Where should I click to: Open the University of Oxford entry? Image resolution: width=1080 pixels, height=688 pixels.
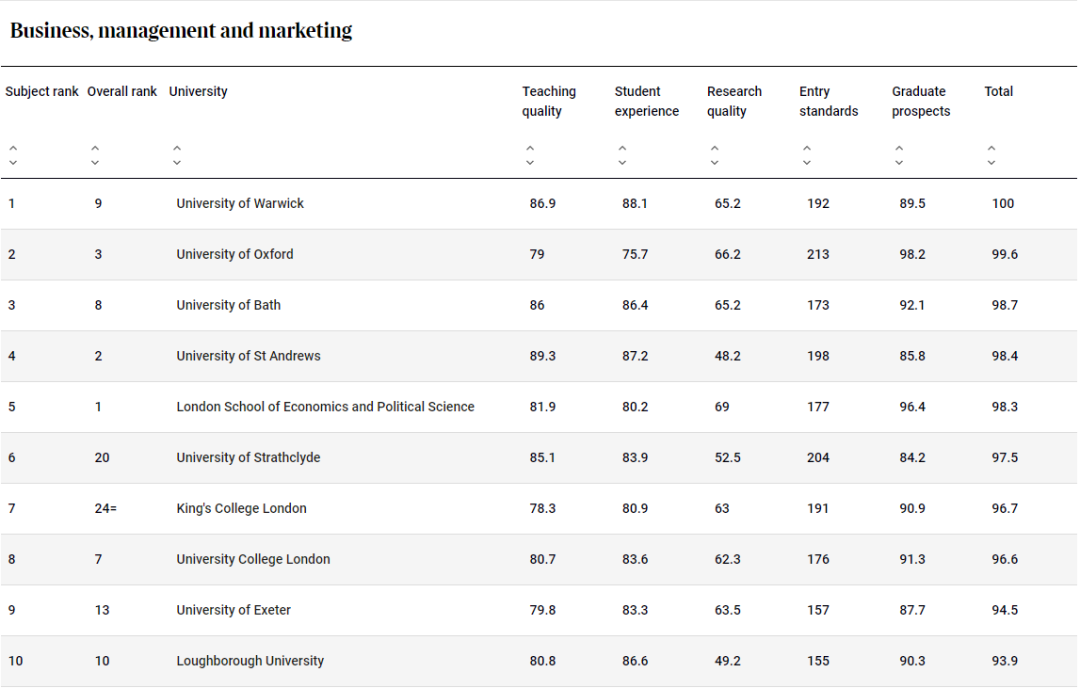[x=235, y=254]
